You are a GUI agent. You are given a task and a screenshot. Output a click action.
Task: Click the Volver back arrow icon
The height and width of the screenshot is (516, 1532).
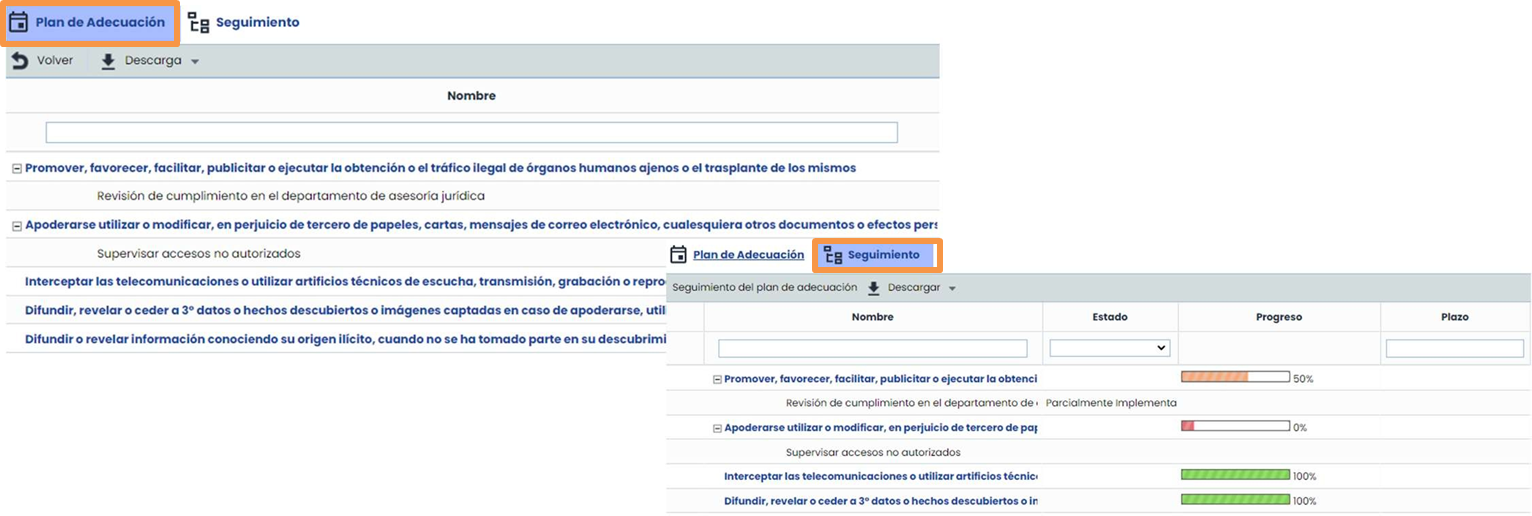(x=19, y=61)
